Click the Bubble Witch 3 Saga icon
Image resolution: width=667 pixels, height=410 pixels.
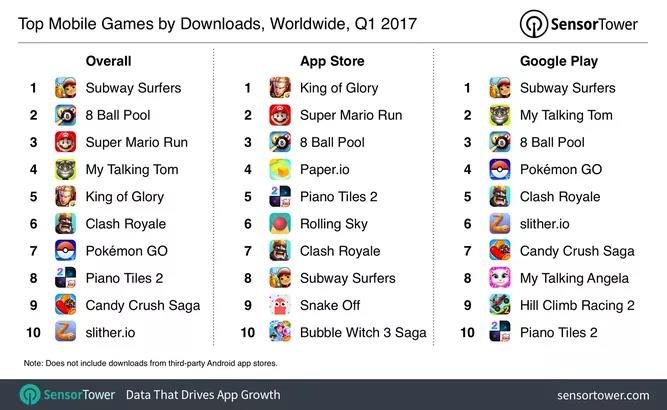280,332
